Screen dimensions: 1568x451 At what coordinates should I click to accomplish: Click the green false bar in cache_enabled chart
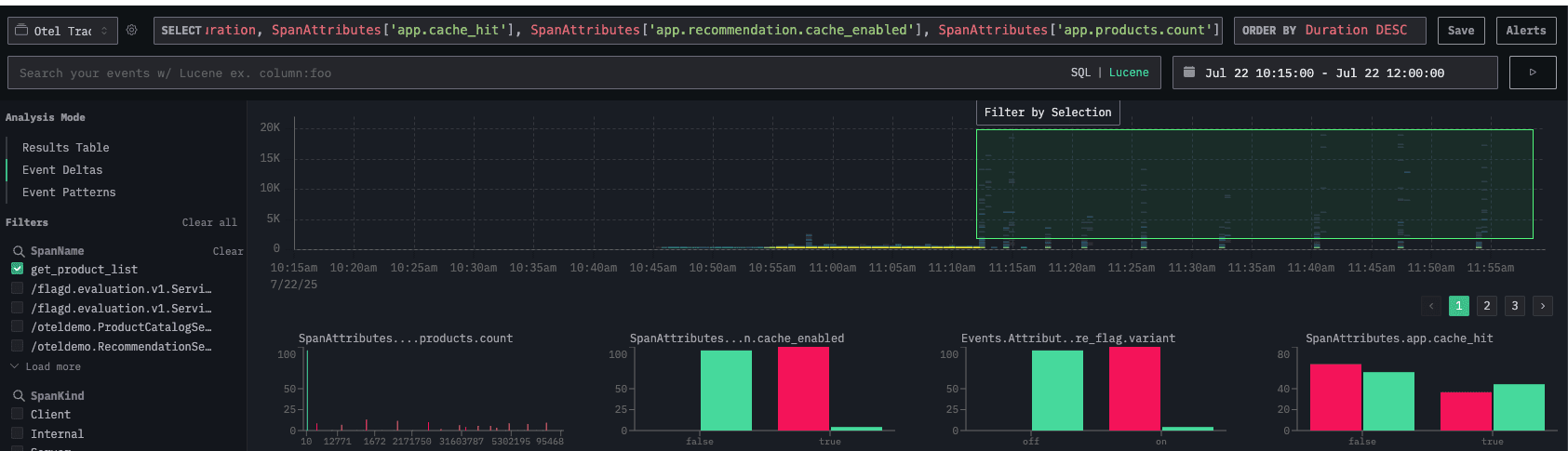[726, 391]
